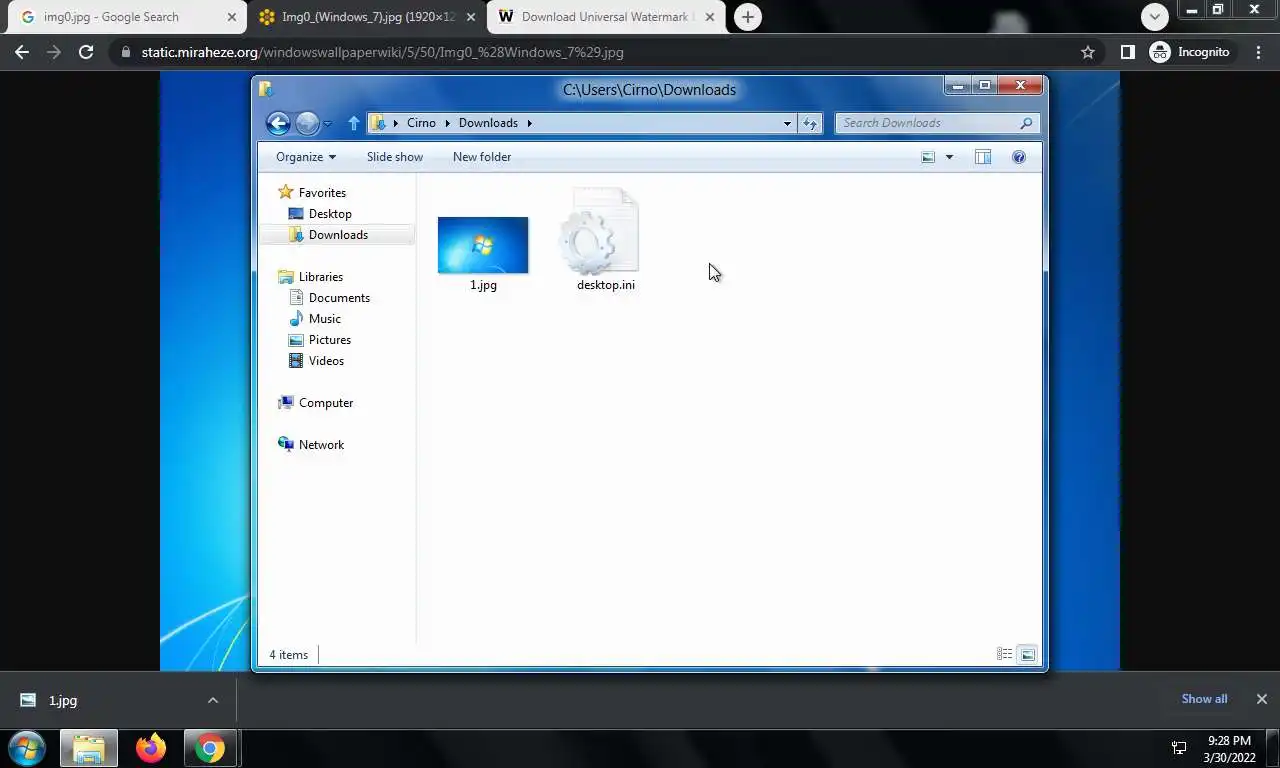This screenshot has height=768, width=1280.
Task: Open Chrome tab search dropdown
Action: click(x=1155, y=17)
